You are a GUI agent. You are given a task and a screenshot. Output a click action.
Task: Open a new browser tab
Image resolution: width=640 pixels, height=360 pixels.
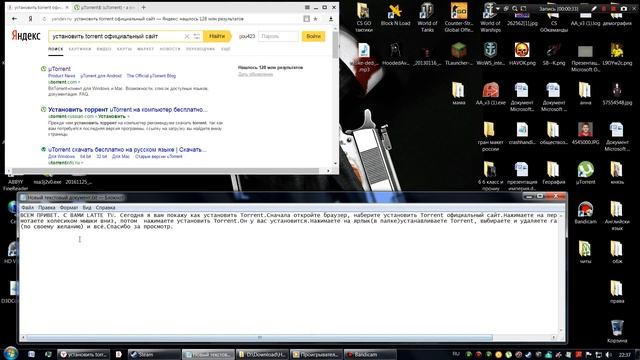(143, 7)
